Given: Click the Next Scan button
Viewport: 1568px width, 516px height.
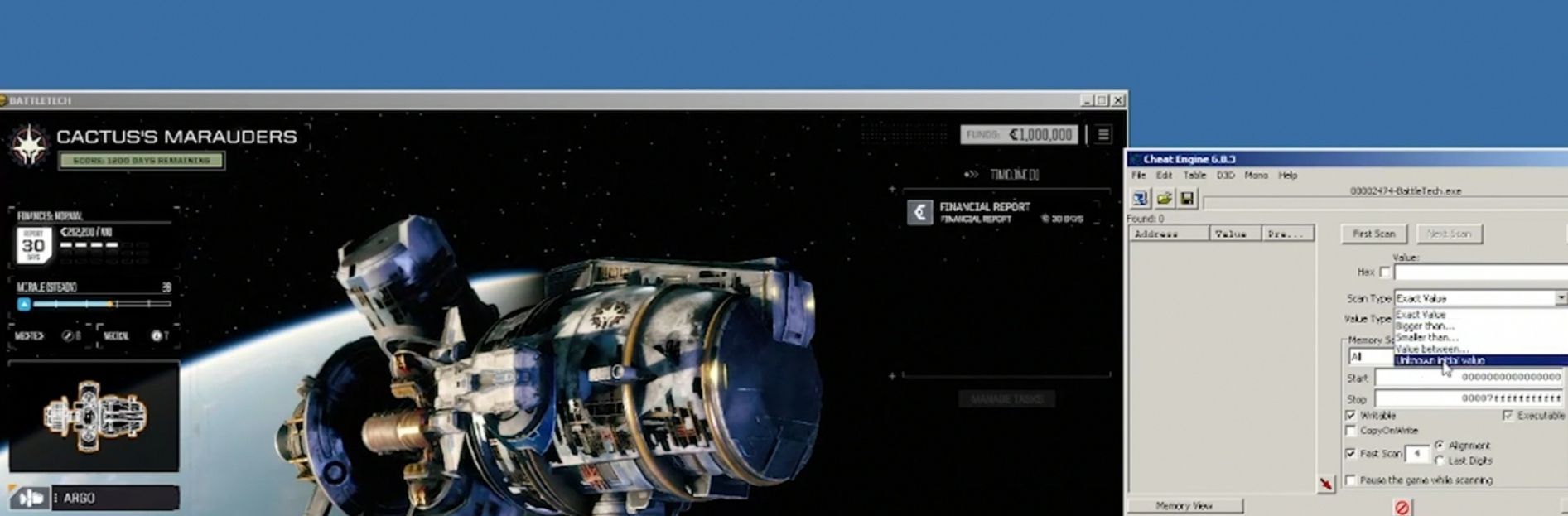Looking at the screenshot, I should [x=1449, y=234].
